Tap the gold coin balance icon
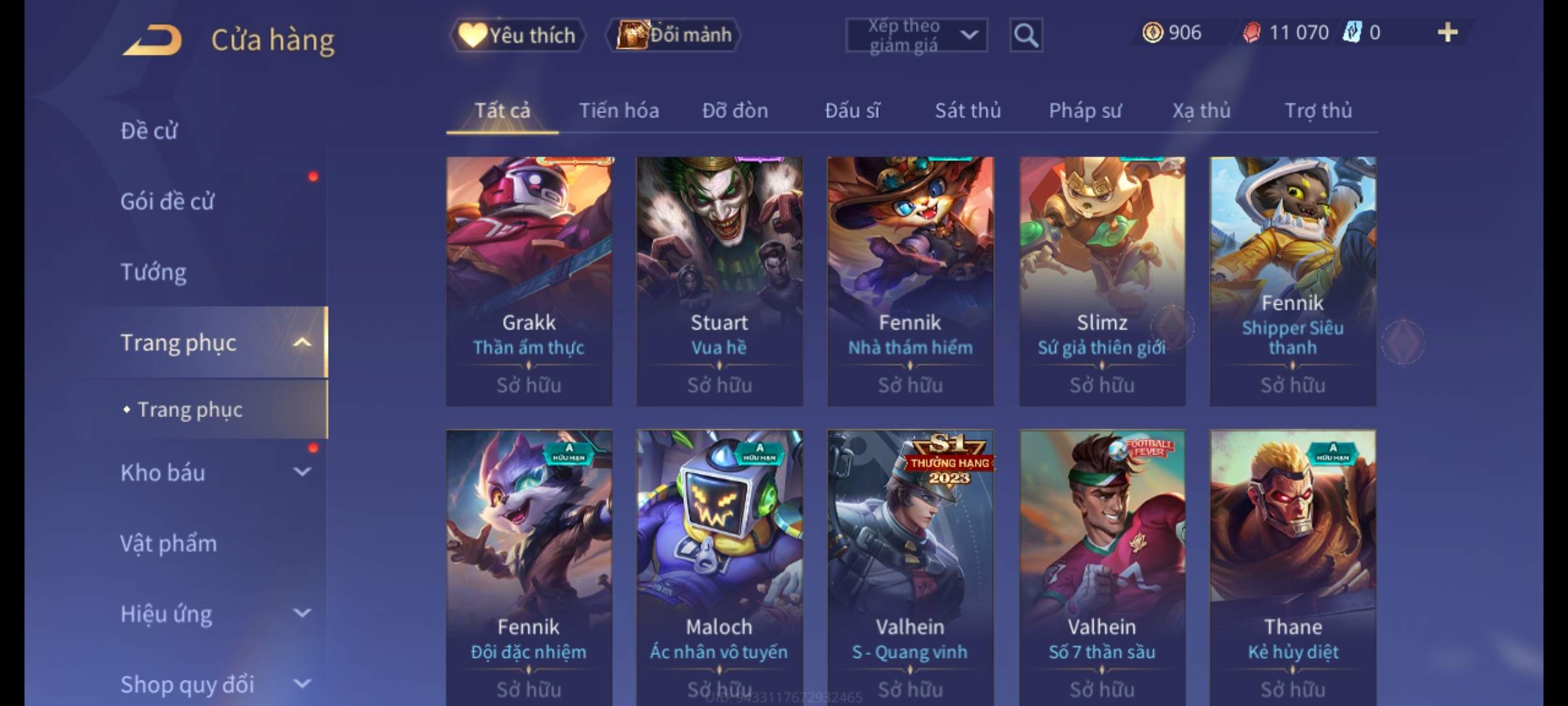The image size is (1568, 706). point(1152,32)
